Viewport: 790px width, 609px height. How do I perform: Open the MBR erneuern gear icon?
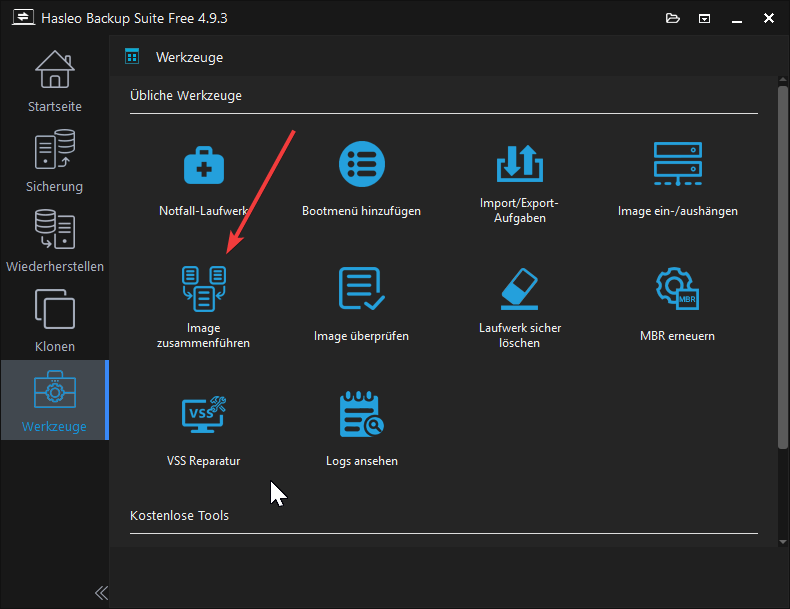click(678, 289)
